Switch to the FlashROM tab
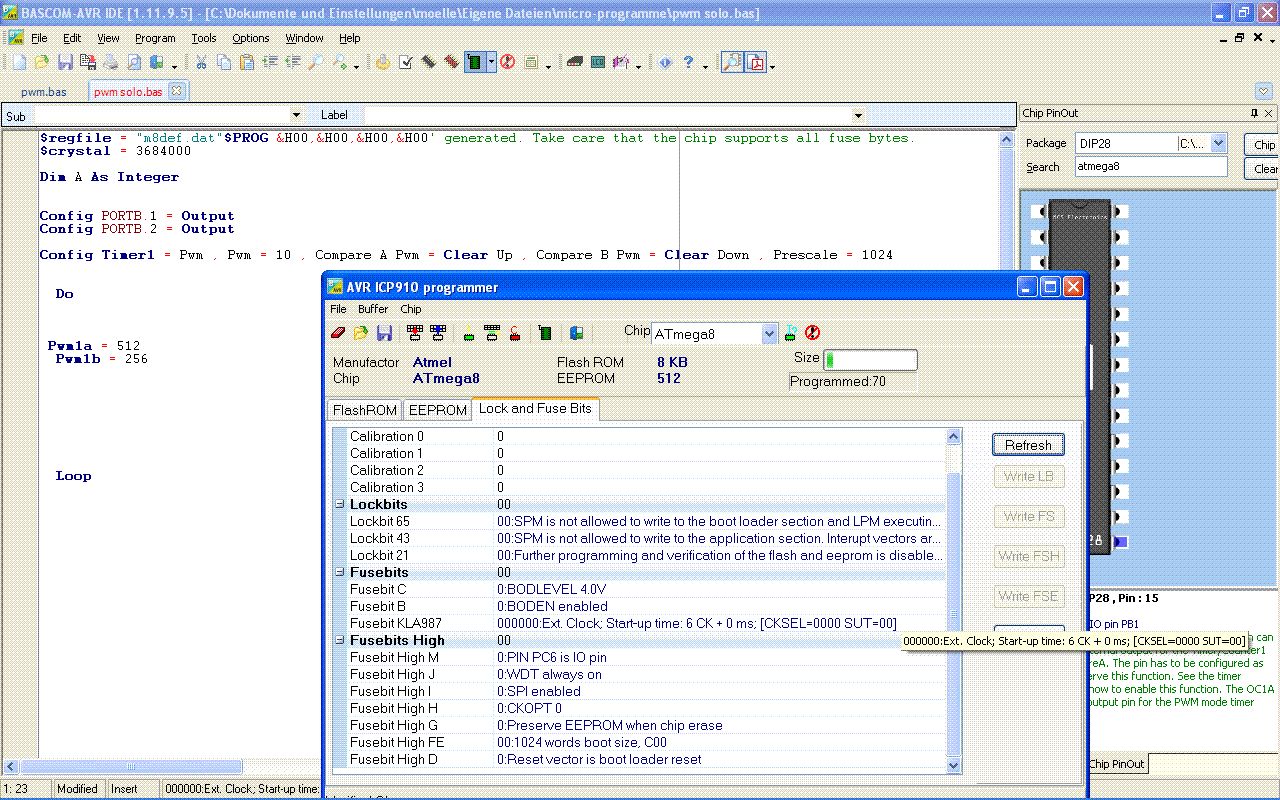Viewport: 1280px width, 800px height. (x=365, y=410)
